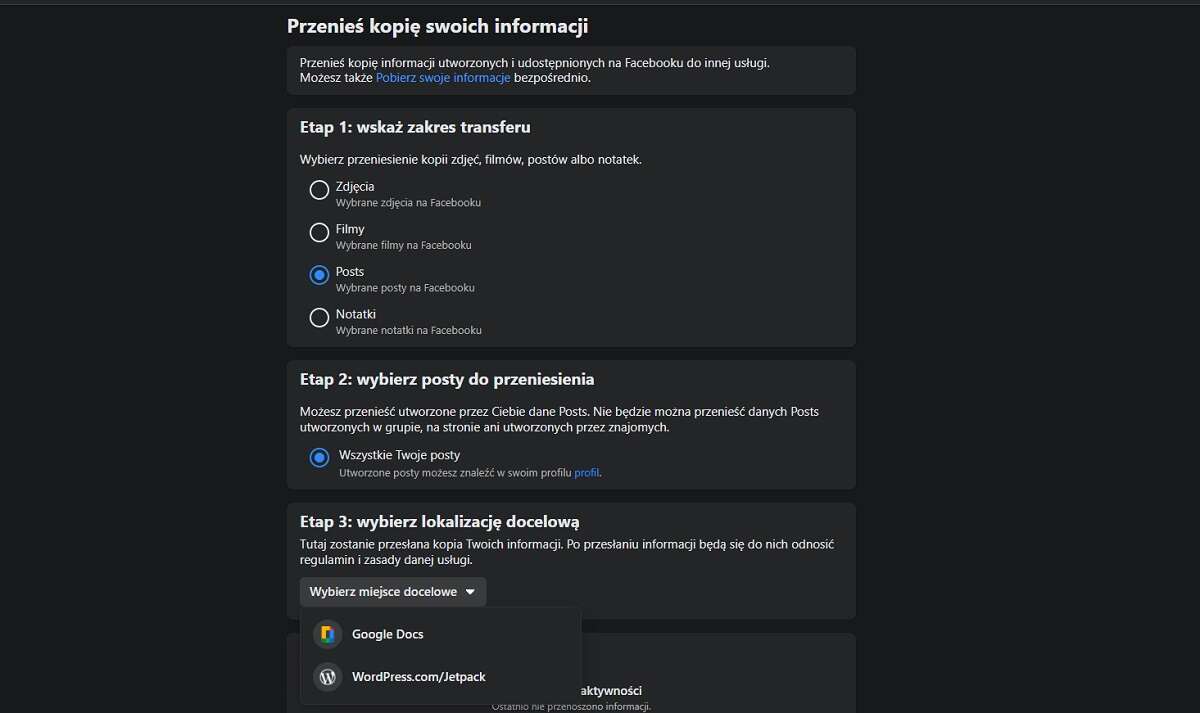Click the chevron on the destination selector
Image resolution: width=1200 pixels, height=713 pixels.
coord(471,591)
